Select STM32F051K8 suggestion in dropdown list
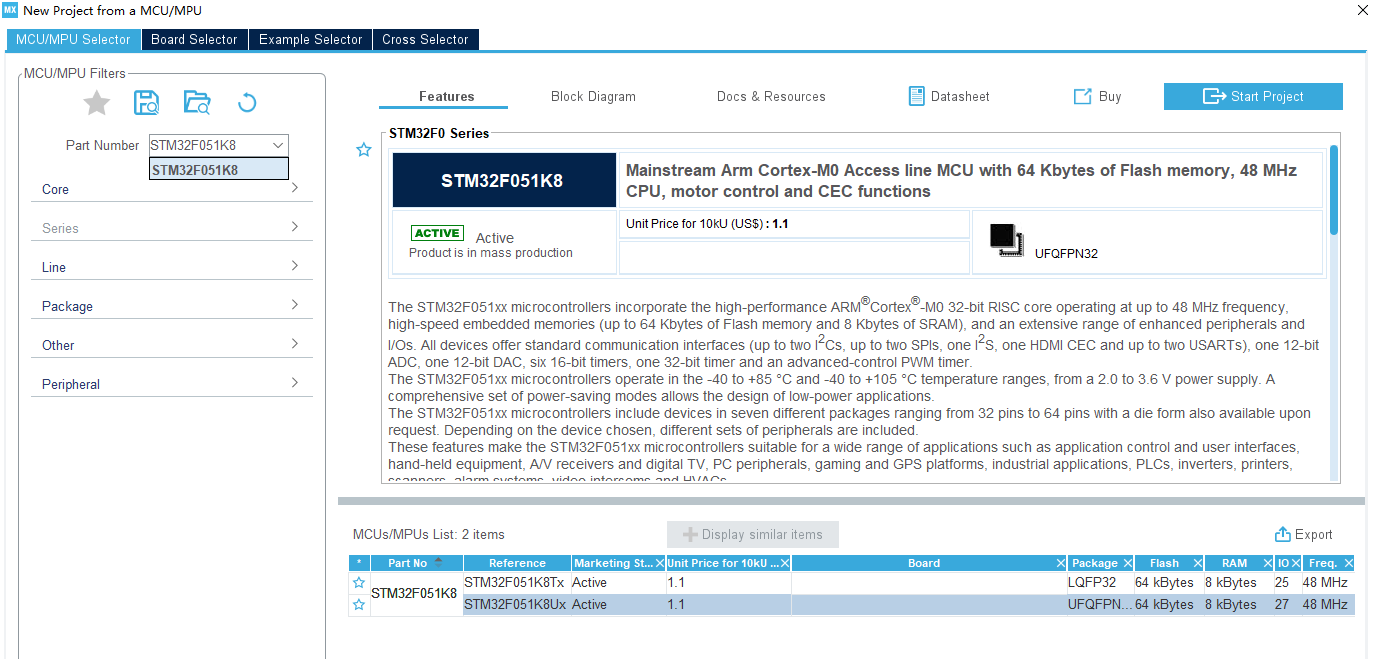 [x=219, y=170]
